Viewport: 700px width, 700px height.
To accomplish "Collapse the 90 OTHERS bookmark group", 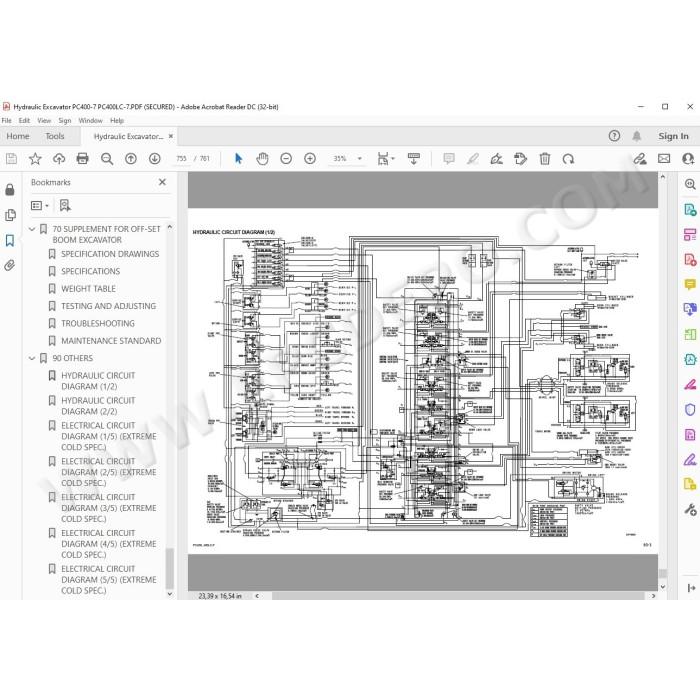I will [32, 358].
